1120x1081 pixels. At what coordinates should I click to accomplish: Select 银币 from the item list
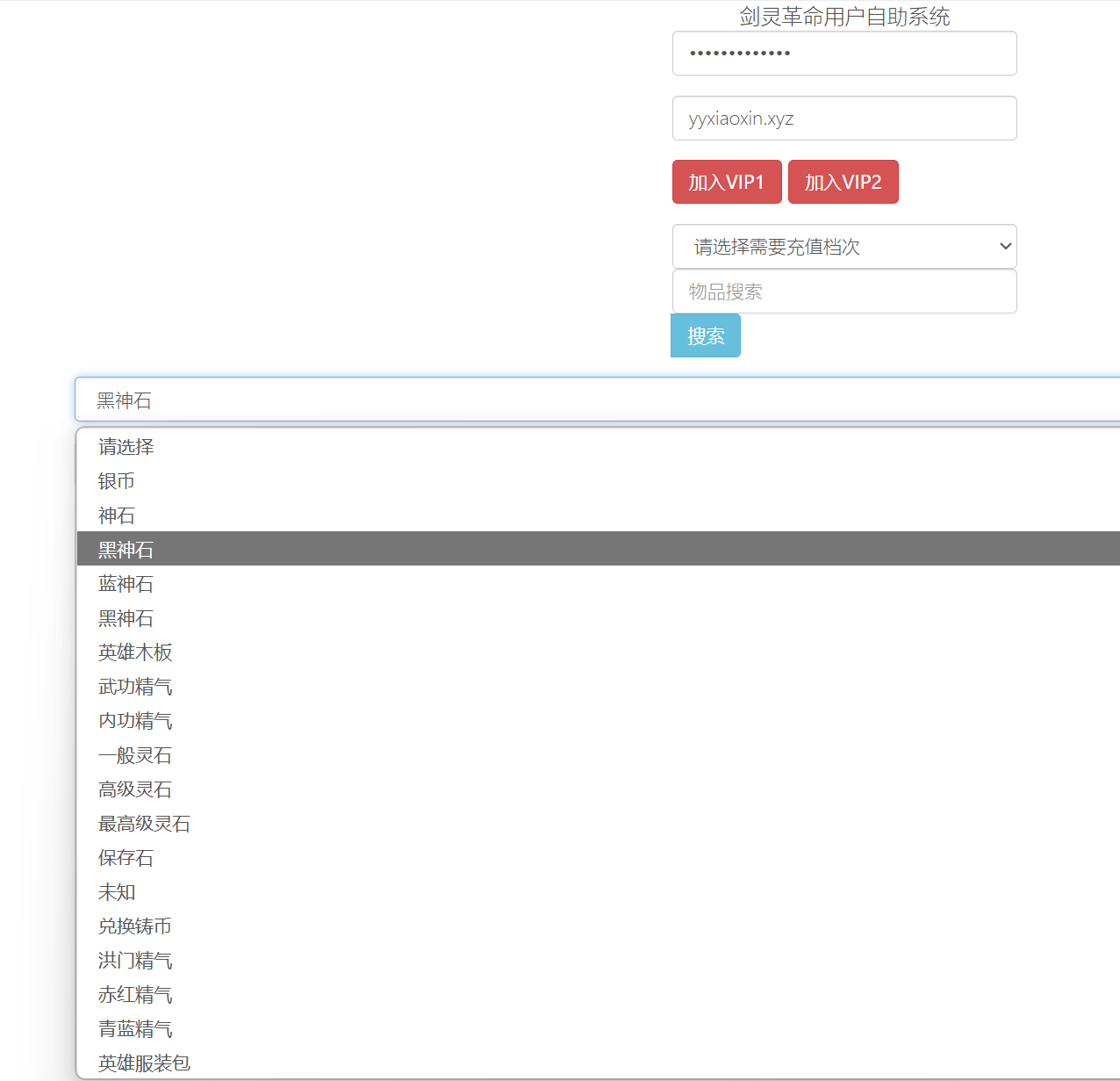(117, 480)
